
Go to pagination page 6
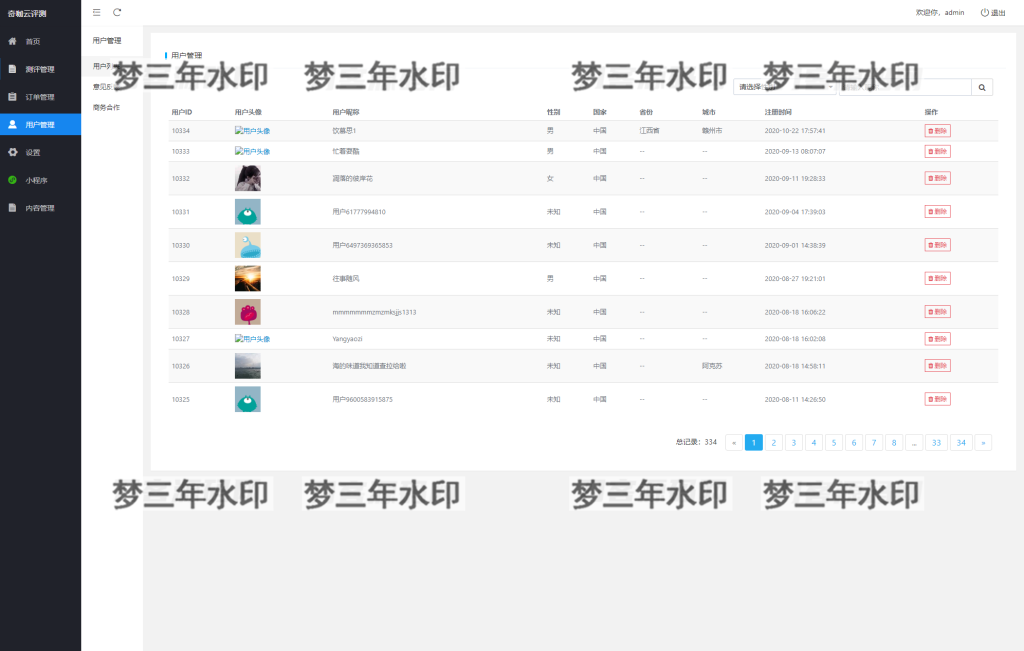point(854,443)
